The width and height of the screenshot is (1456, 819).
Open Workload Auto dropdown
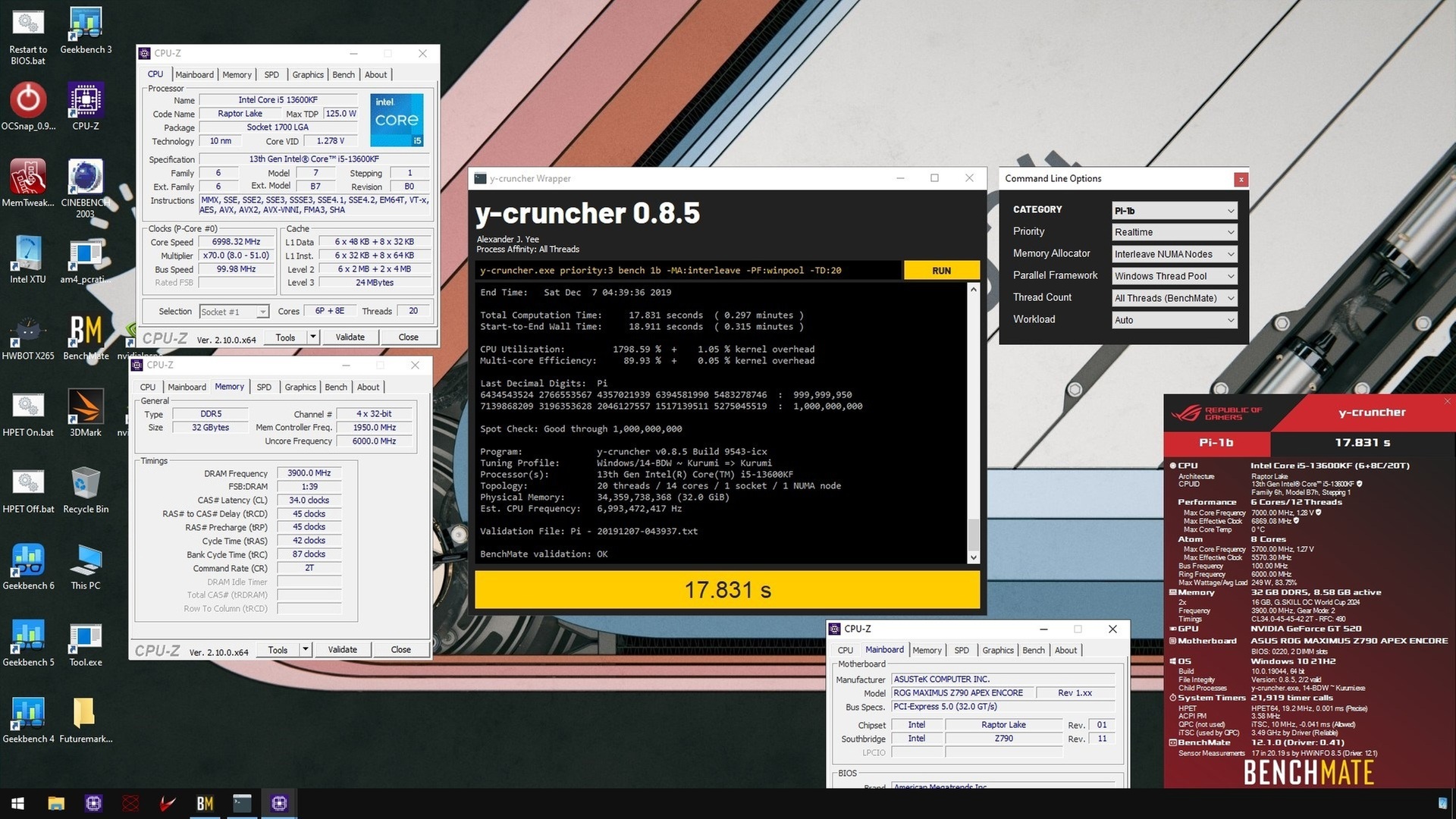tap(1174, 320)
